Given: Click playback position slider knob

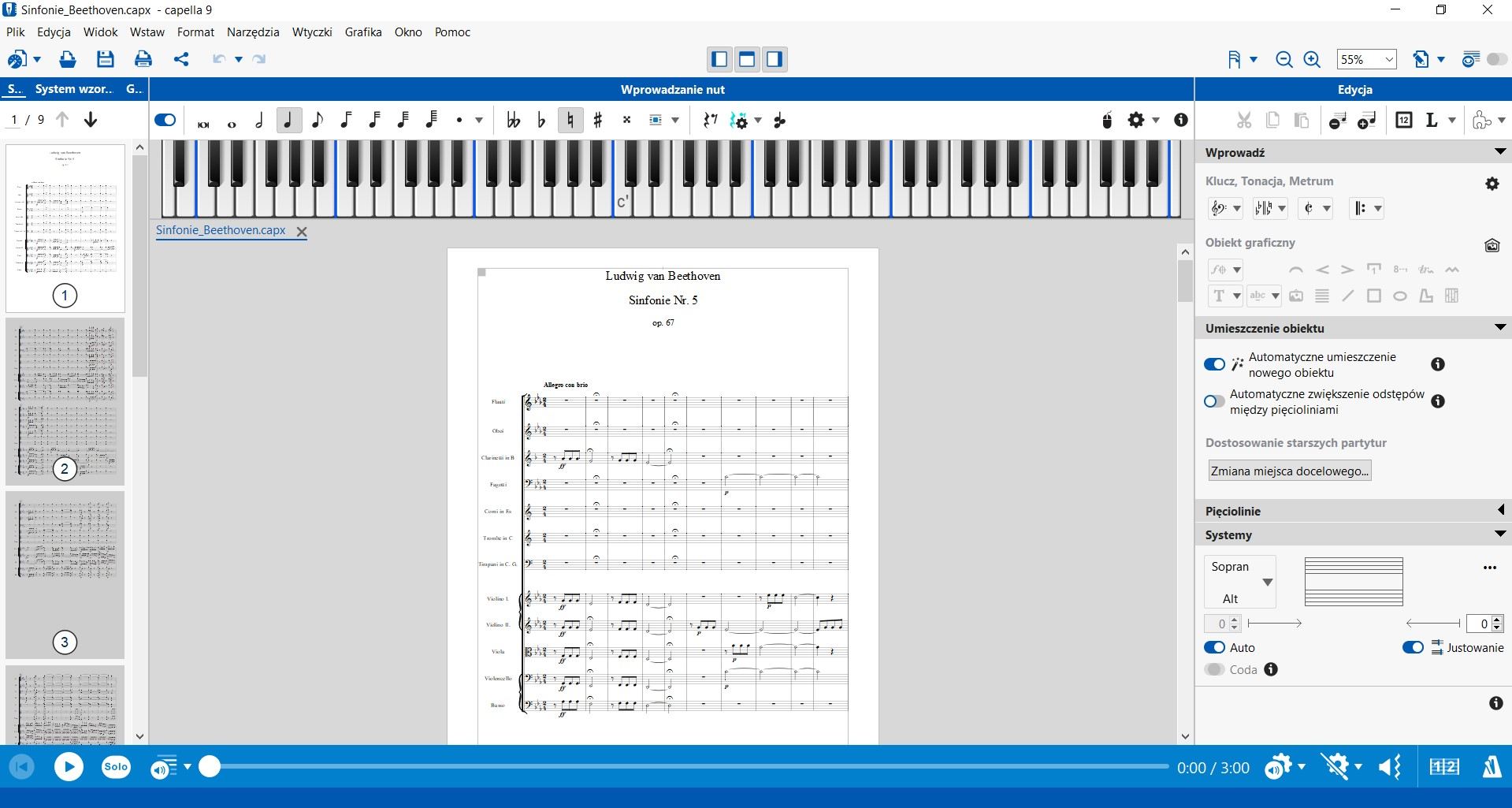Looking at the screenshot, I should click(209, 766).
